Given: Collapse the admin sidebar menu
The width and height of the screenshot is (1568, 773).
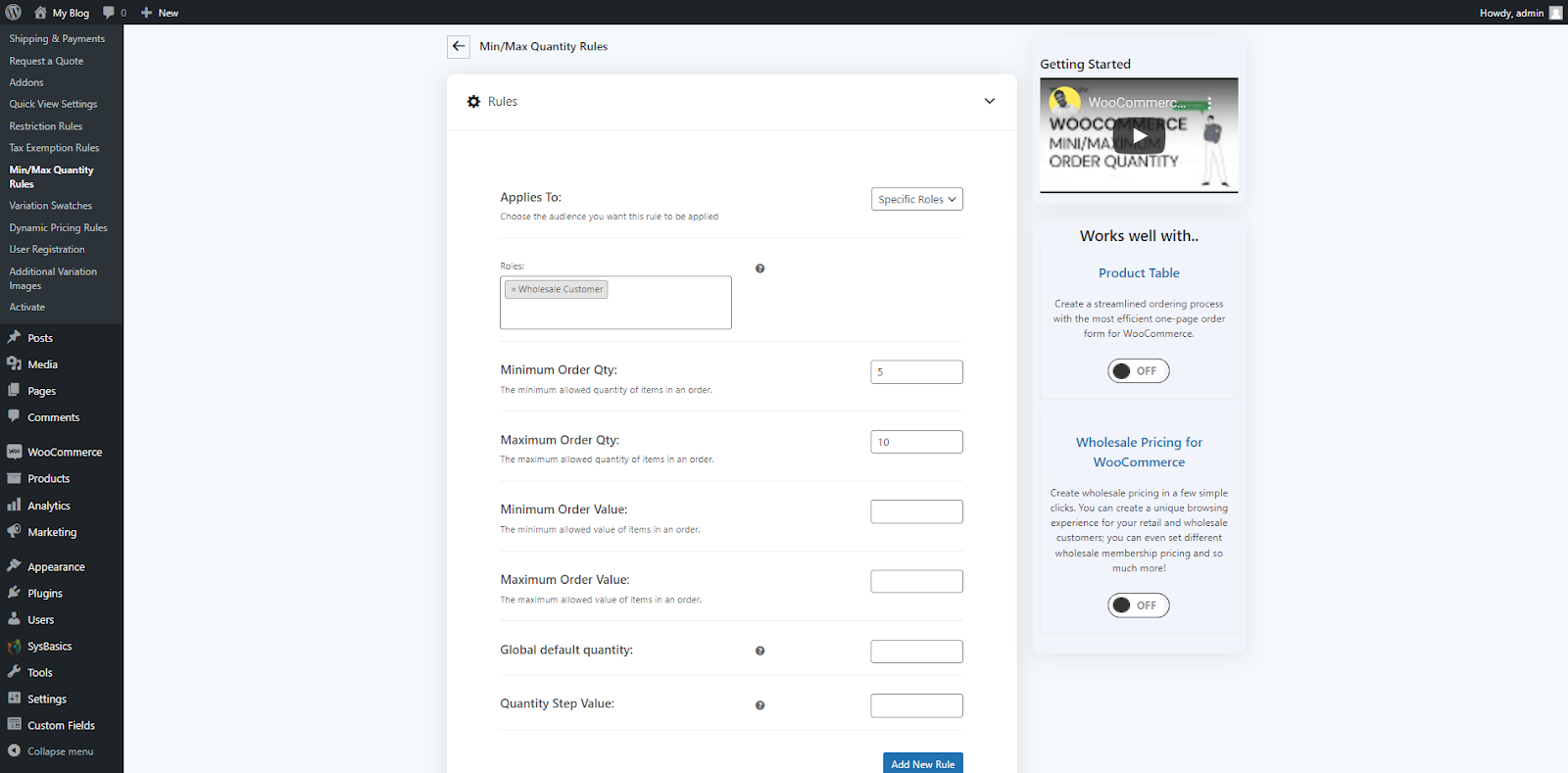Looking at the screenshot, I should (x=51, y=751).
